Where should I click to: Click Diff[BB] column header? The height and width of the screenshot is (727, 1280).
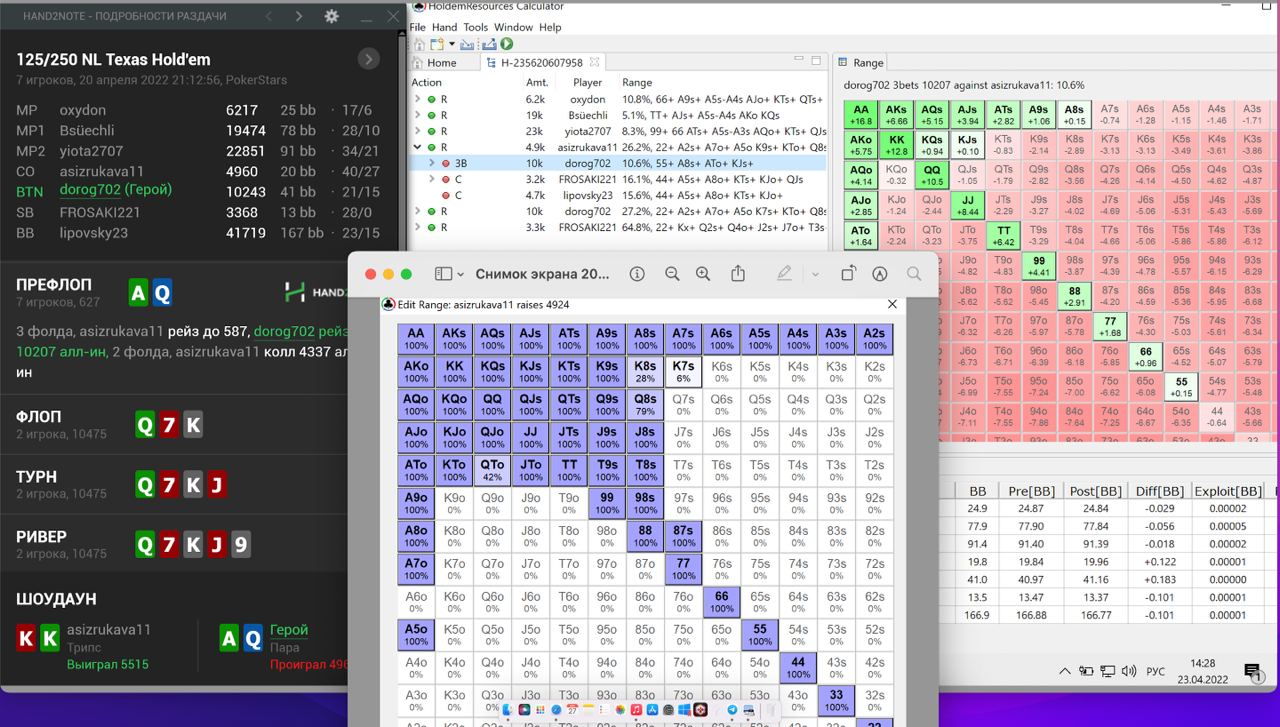pyautogui.click(x=1160, y=491)
